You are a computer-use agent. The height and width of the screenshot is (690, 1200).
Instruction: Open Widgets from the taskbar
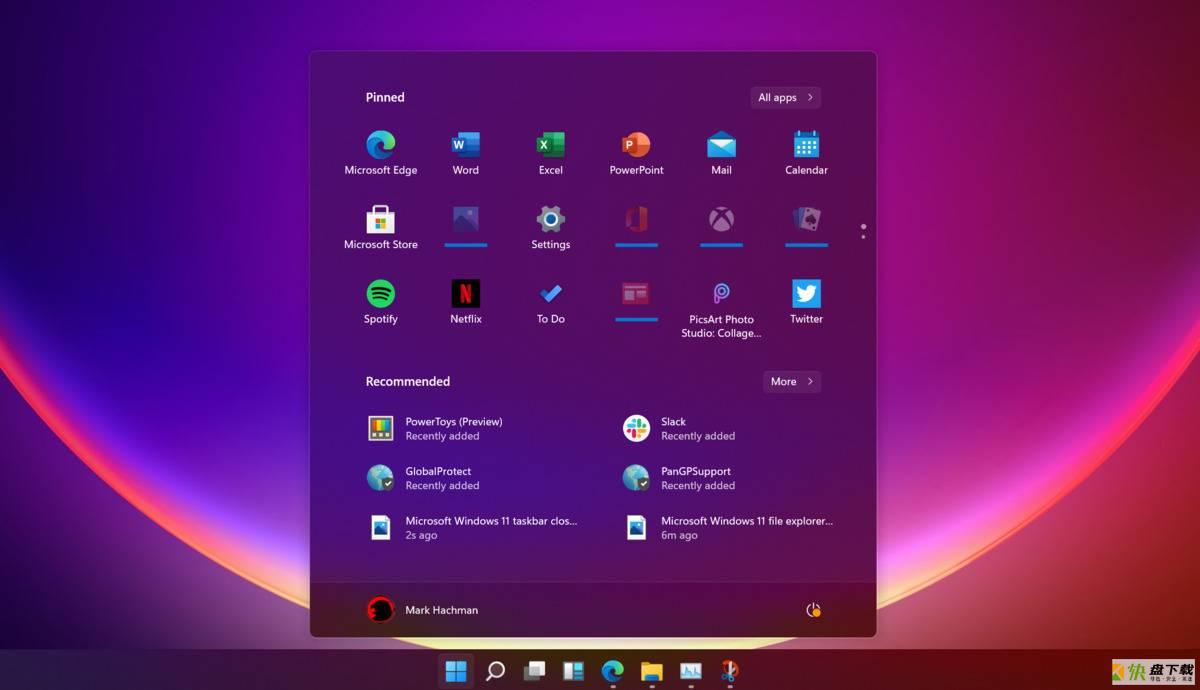point(573,670)
